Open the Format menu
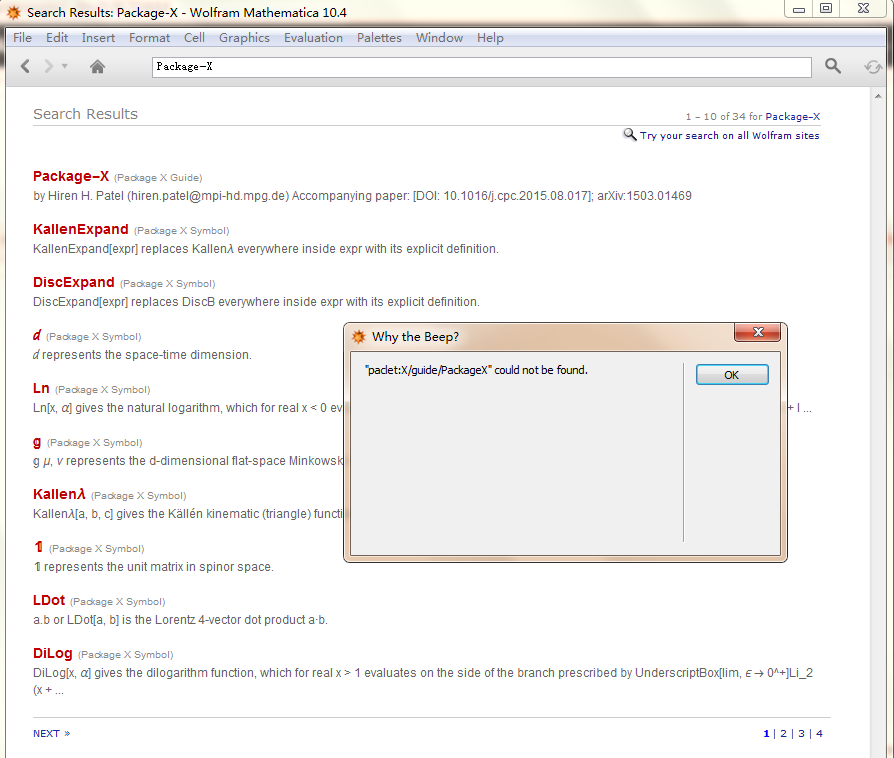Screen dimensions: 894x758 point(149,38)
